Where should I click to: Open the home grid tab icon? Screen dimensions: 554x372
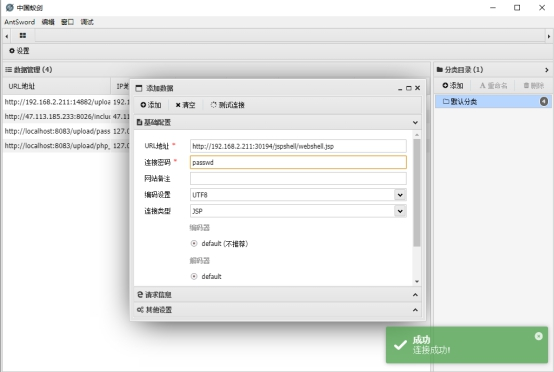coord(23,35)
